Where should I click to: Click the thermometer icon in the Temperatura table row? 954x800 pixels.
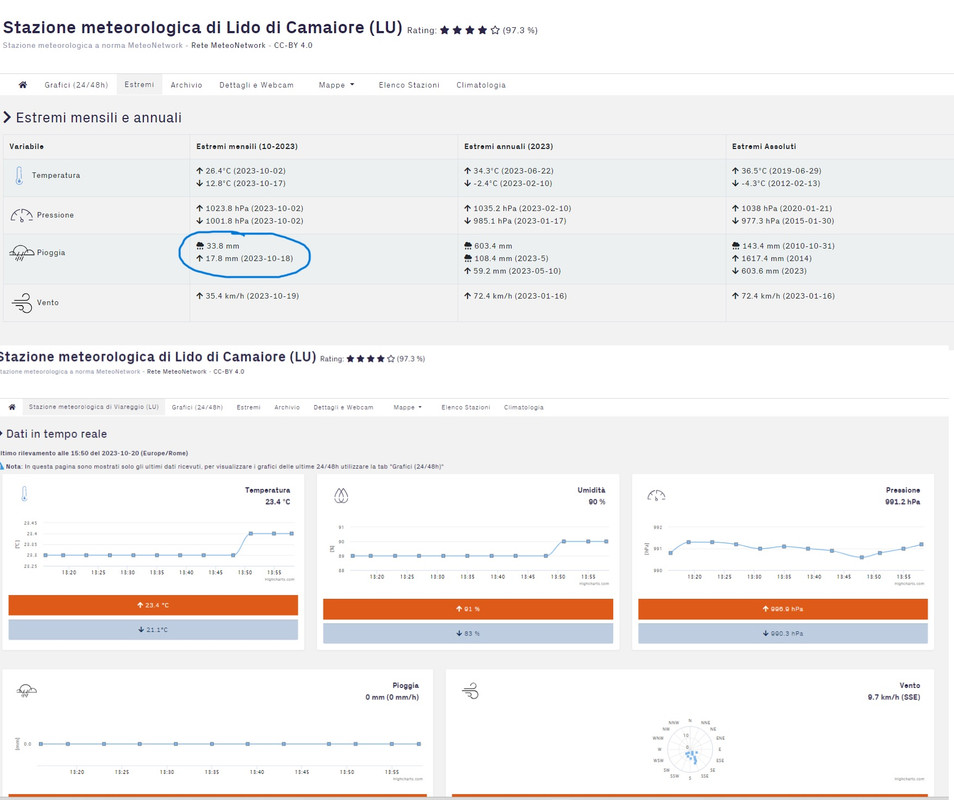pyautogui.click(x=19, y=176)
